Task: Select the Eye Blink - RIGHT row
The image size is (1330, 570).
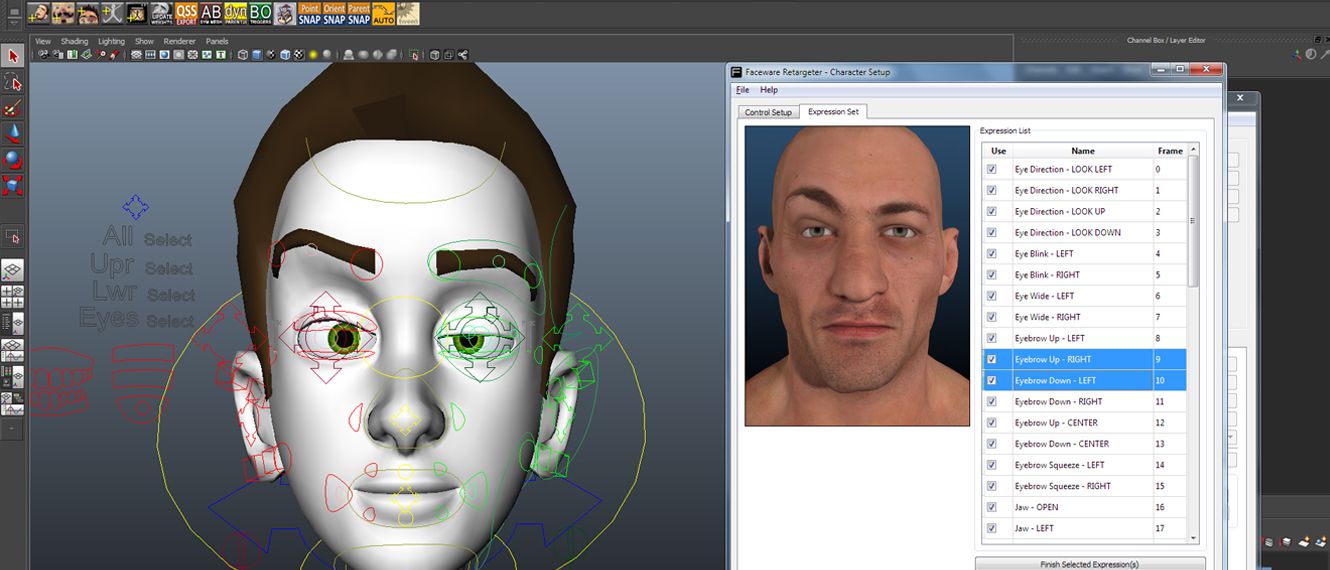Action: pyautogui.click(x=1085, y=275)
